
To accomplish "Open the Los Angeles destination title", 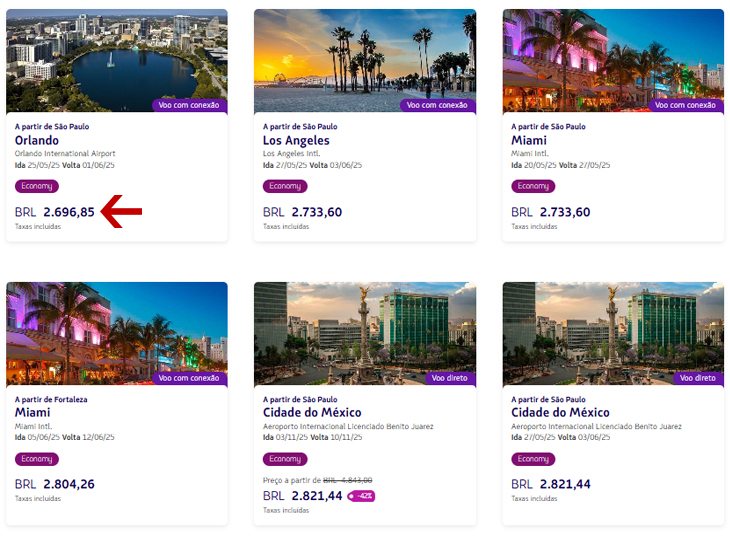I will coord(296,141).
